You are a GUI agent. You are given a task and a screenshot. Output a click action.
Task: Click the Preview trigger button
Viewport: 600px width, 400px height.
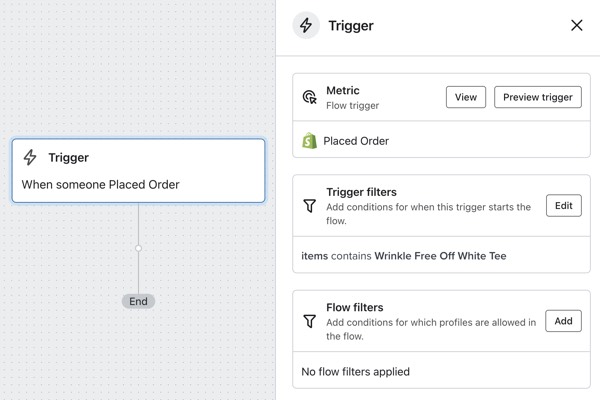537,97
